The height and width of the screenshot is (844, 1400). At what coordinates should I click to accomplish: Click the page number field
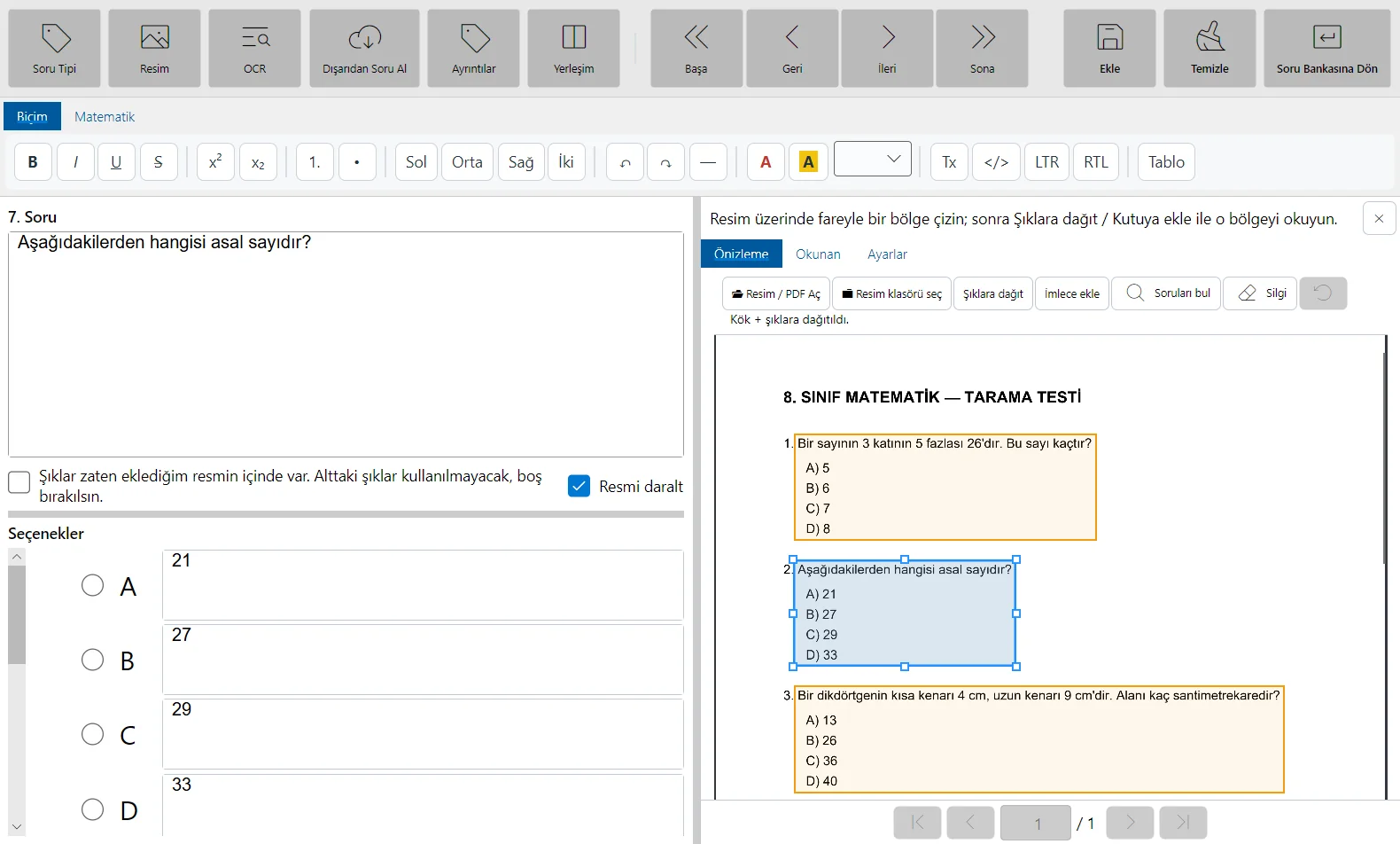(1037, 823)
